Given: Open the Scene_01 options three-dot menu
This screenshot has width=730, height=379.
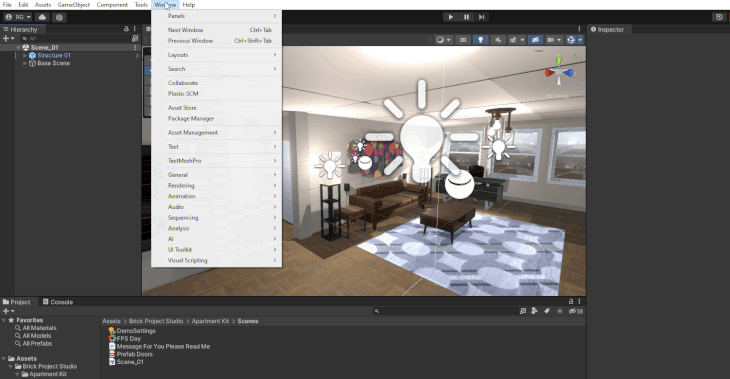Looking at the screenshot, I should click(x=135, y=47).
